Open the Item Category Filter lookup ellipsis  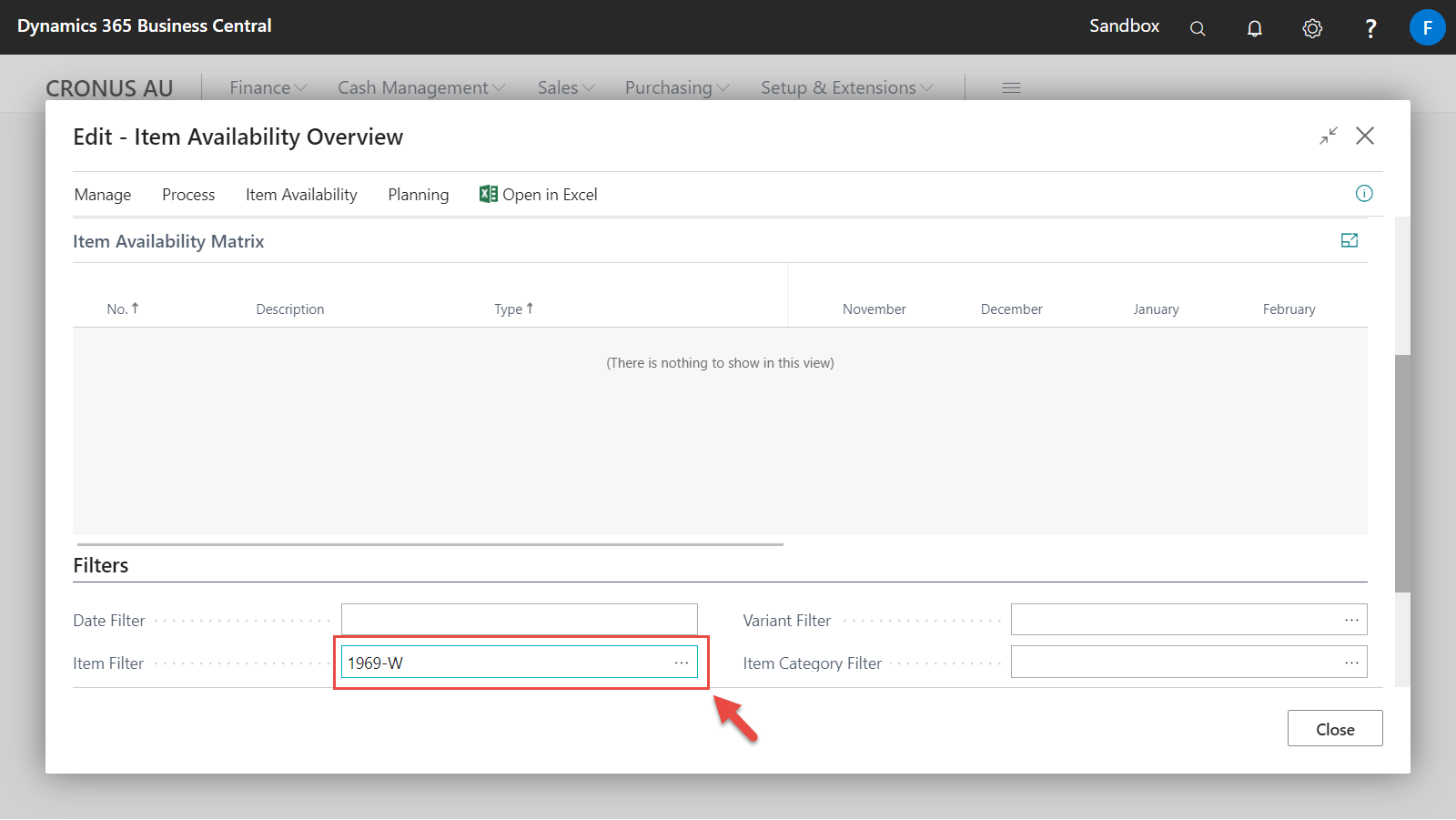pyautogui.click(x=1351, y=663)
